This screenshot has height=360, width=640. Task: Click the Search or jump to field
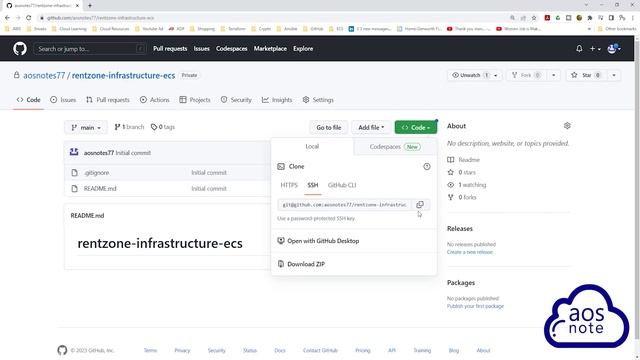coord(90,49)
